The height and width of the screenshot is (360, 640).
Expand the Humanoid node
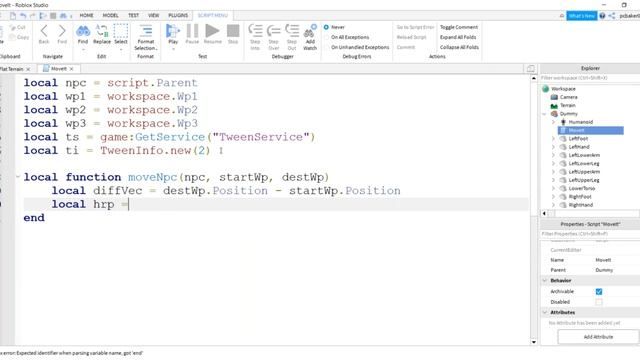click(553, 122)
